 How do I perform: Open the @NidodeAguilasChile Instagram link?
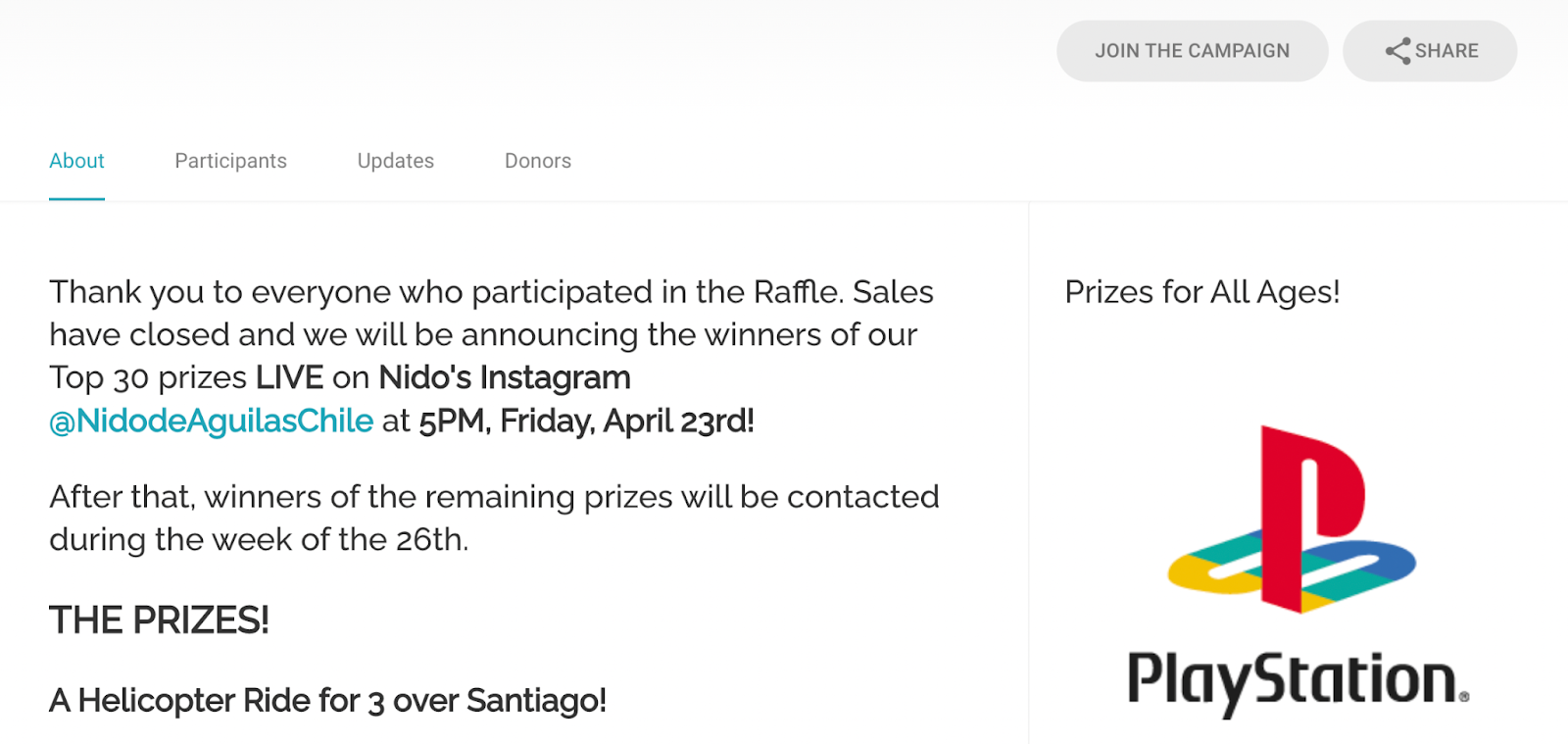tap(211, 421)
